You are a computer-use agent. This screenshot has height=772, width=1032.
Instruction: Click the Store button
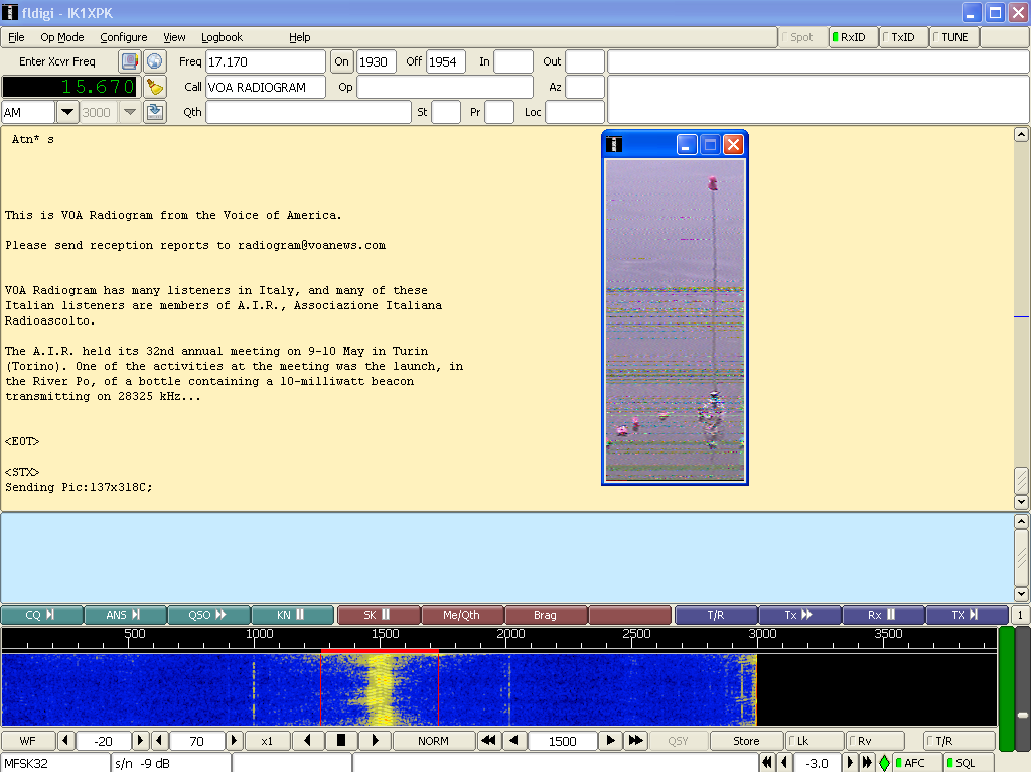[746, 741]
